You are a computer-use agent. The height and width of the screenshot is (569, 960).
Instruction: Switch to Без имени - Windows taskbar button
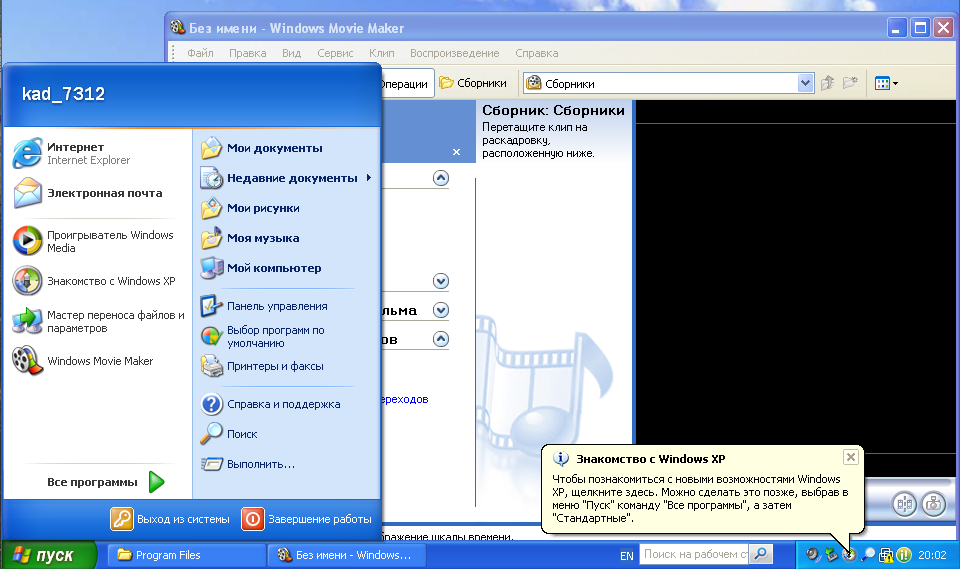(x=347, y=555)
